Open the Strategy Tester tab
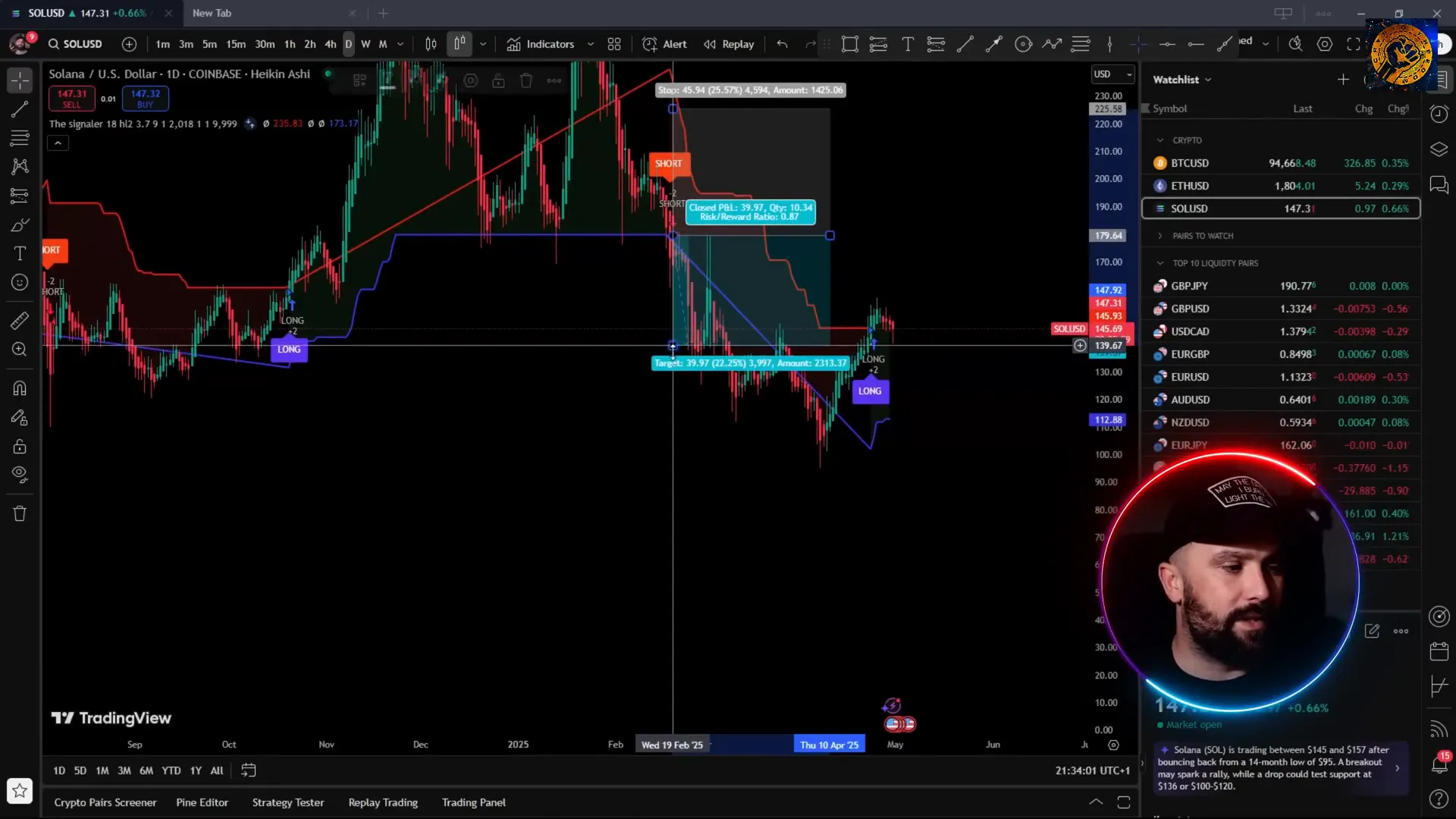This screenshot has height=819, width=1456. [x=288, y=802]
